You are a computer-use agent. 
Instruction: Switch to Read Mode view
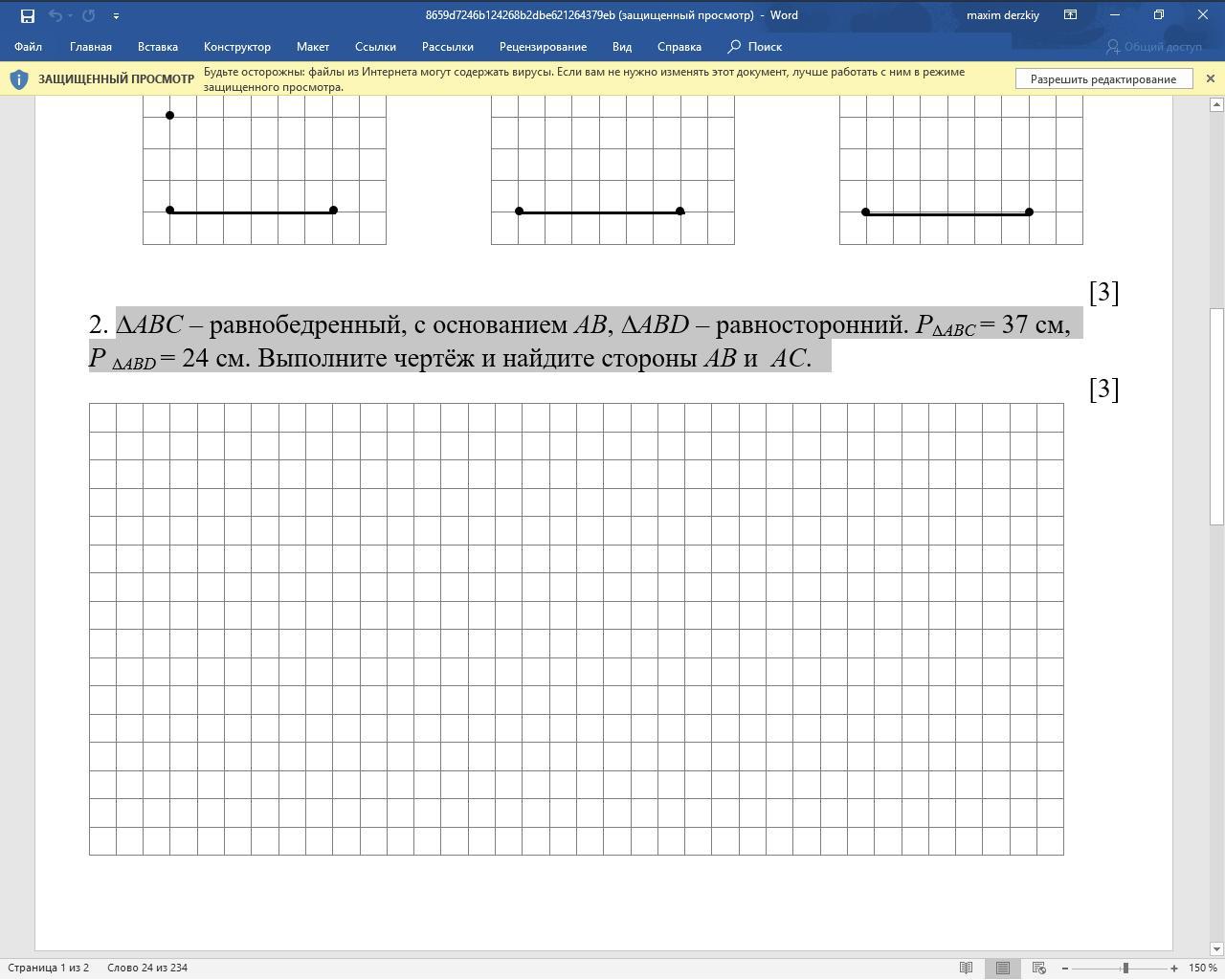(x=966, y=969)
